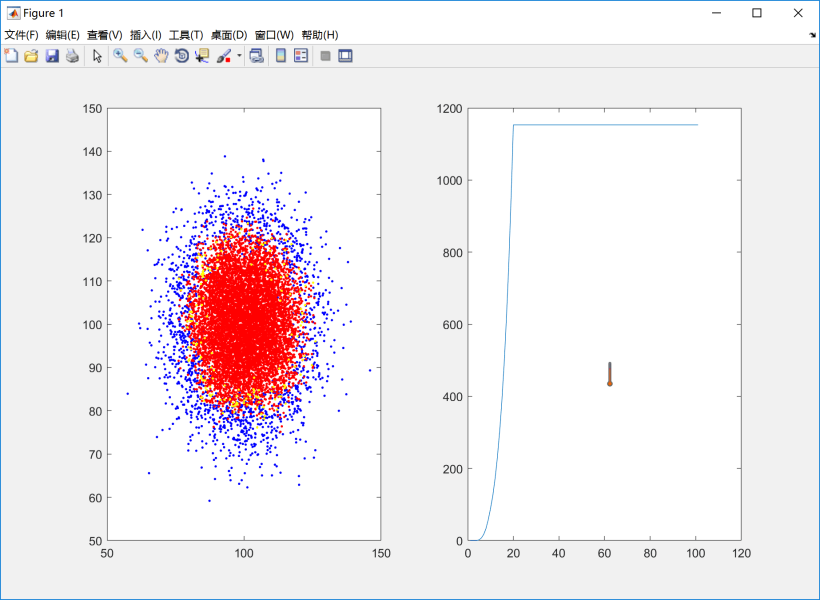Click the MATLAB logo in title bar
The height and width of the screenshot is (600, 820).
pos(14,13)
